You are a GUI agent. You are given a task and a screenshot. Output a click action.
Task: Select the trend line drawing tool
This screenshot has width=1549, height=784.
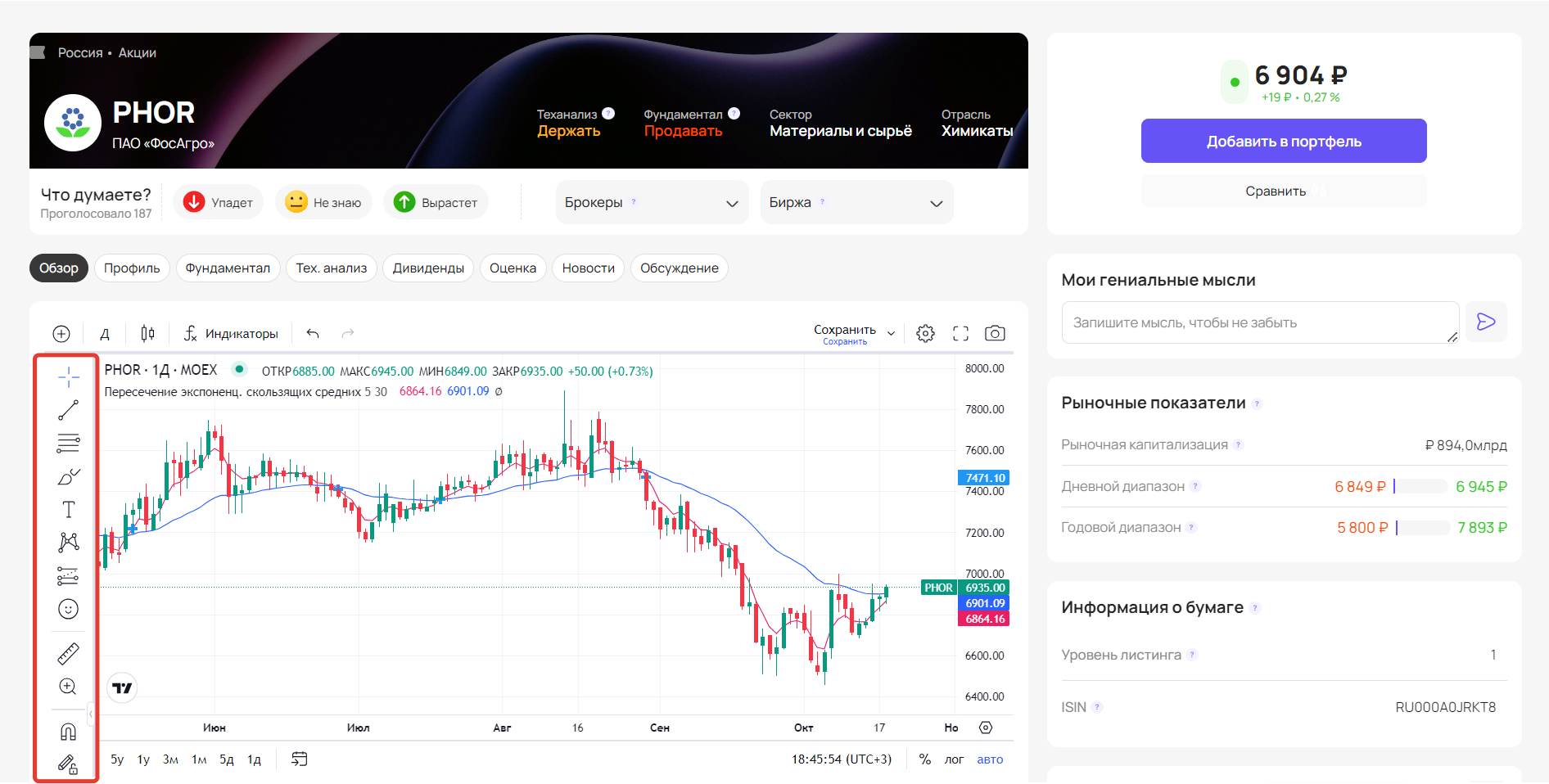(69, 410)
